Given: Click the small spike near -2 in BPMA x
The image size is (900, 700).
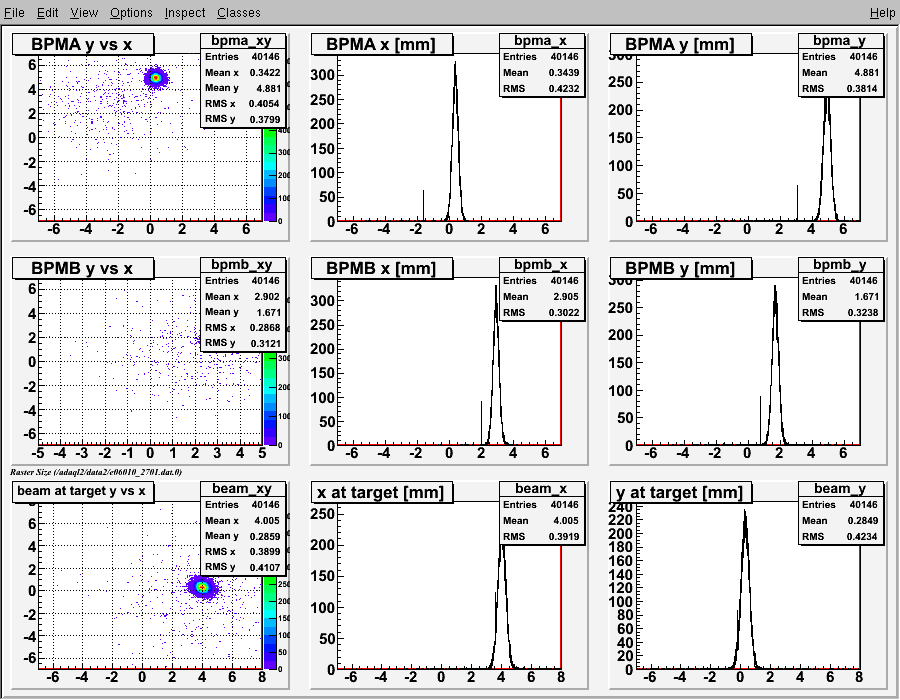Looking at the screenshot, I should click(x=424, y=205).
